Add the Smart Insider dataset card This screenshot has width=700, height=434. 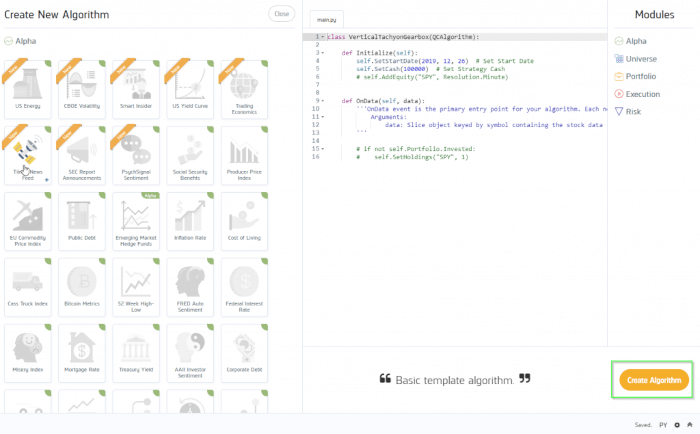click(x=136, y=89)
